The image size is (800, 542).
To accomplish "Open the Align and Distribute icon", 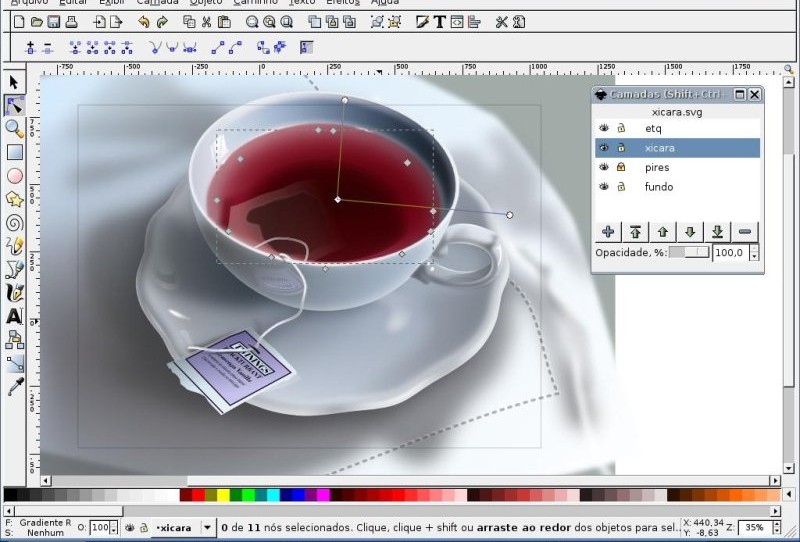I will (x=474, y=22).
